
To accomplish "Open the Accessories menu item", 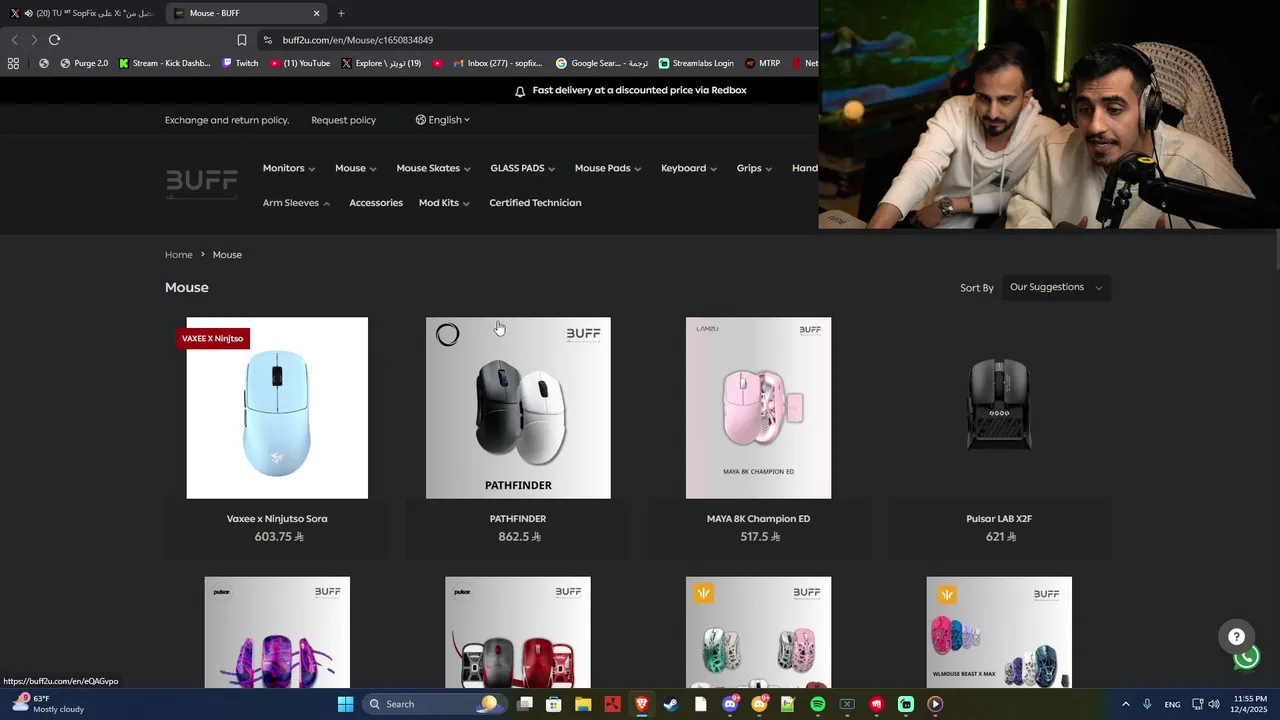I will [376, 203].
